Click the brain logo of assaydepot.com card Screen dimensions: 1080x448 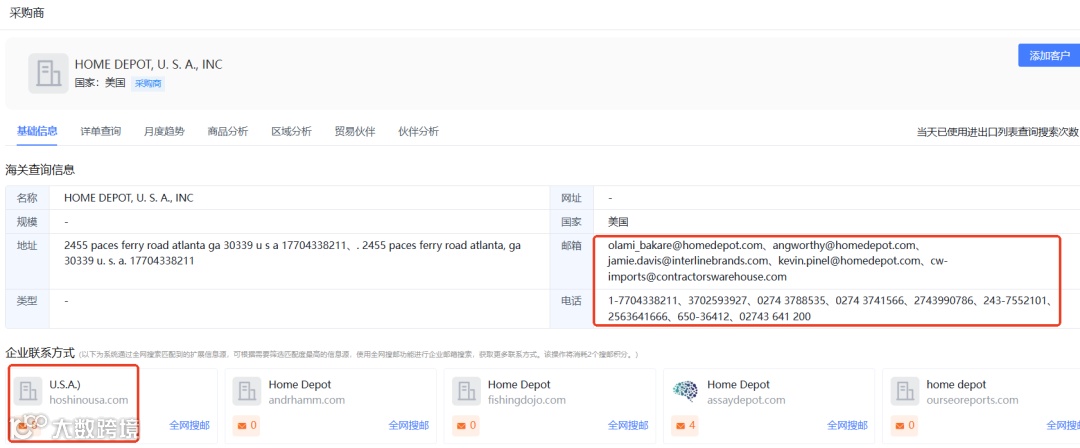(685, 391)
